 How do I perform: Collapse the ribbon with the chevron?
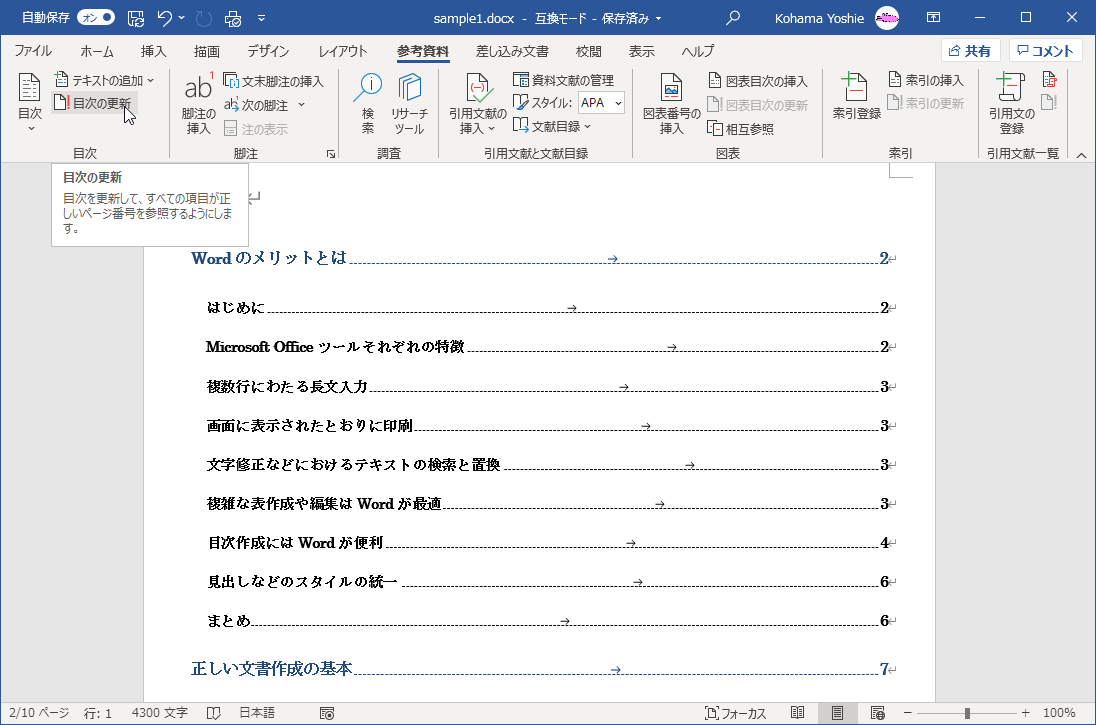(x=1081, y=155)
